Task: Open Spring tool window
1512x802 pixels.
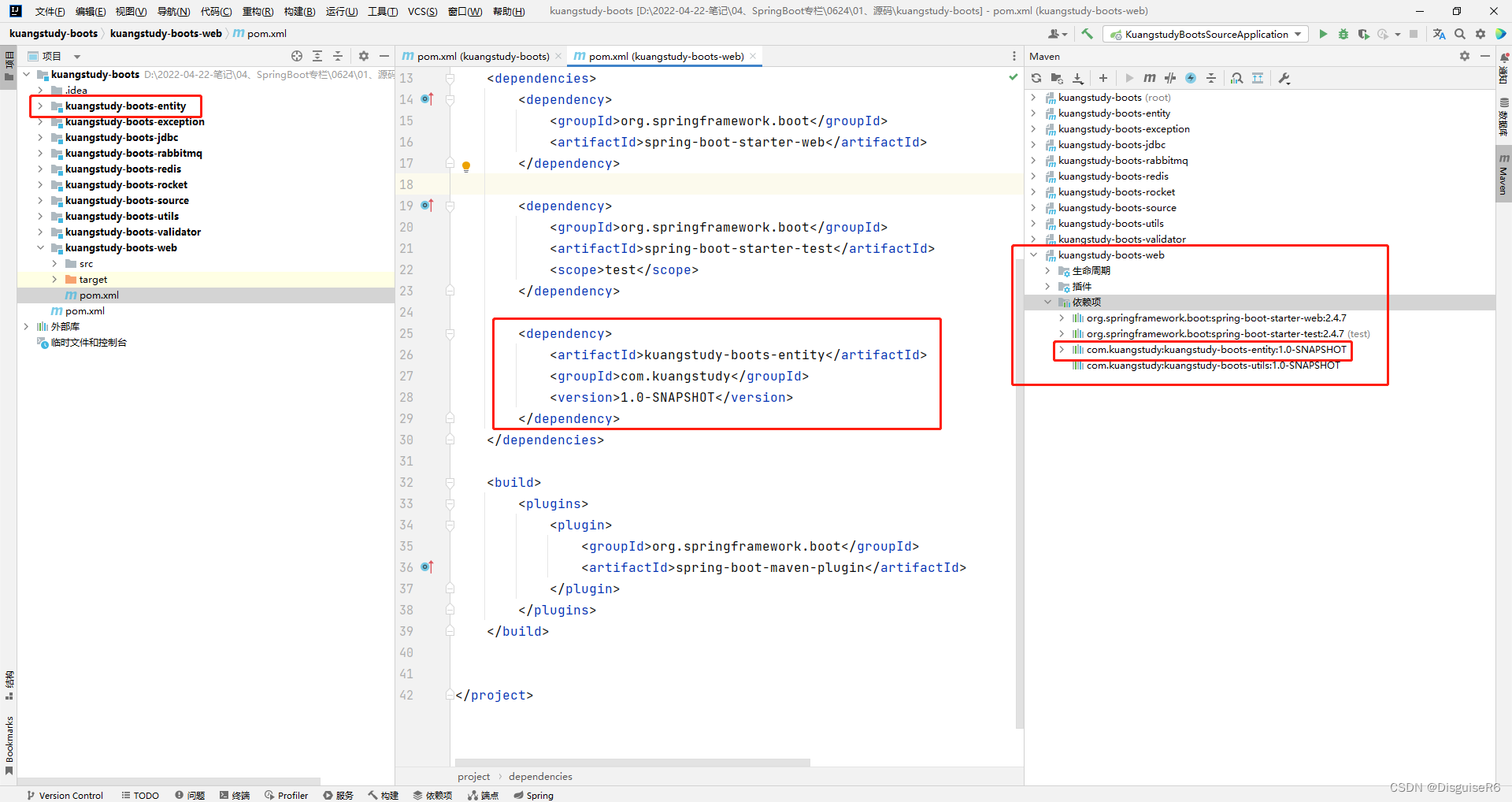Action: 533,795
